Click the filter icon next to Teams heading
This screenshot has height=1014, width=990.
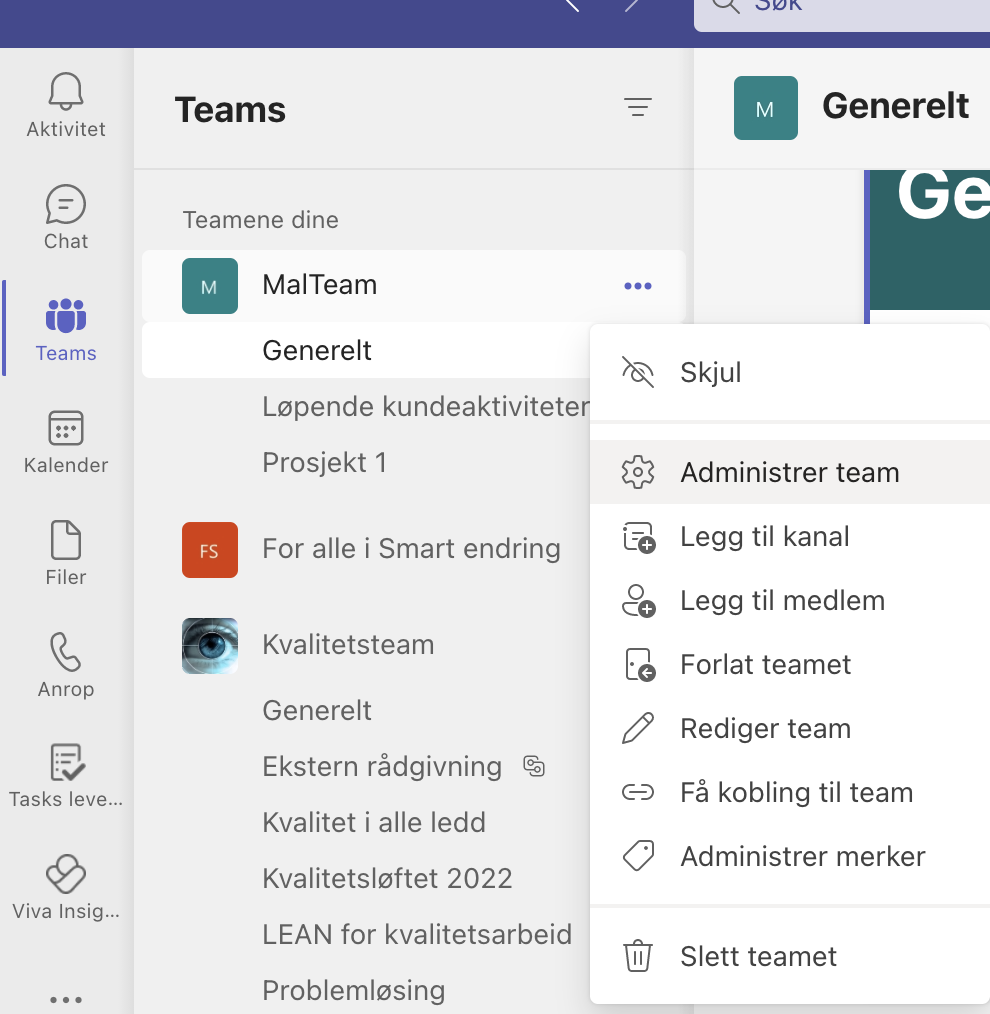(638, 107)
